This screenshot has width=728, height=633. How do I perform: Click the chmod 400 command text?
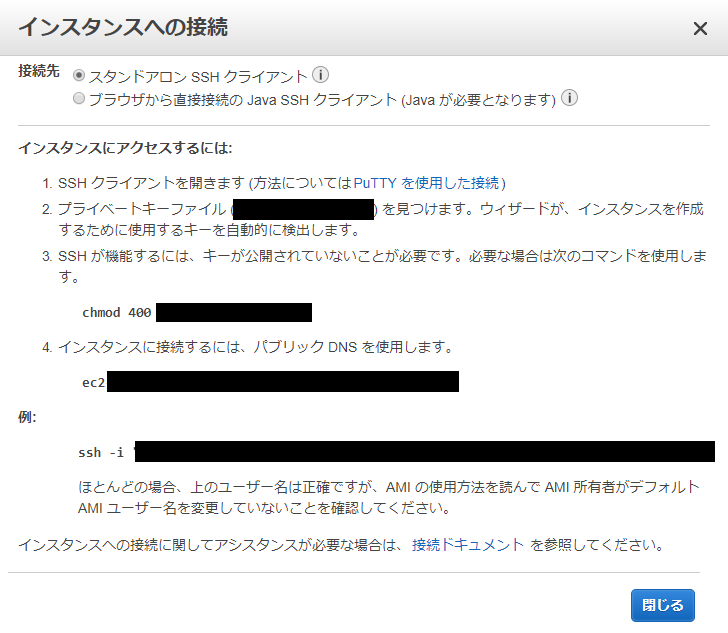coord(117,313)
